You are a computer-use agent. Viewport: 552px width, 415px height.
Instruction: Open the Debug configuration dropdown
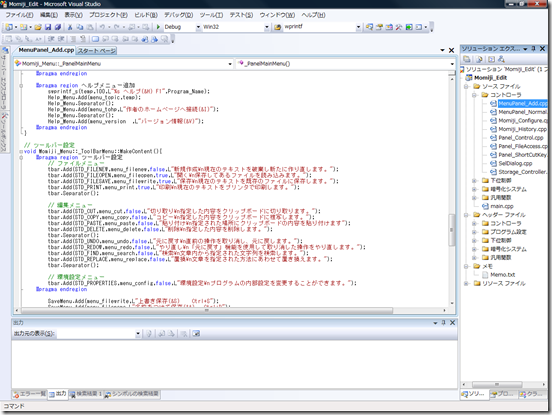[x=198, y=27]
